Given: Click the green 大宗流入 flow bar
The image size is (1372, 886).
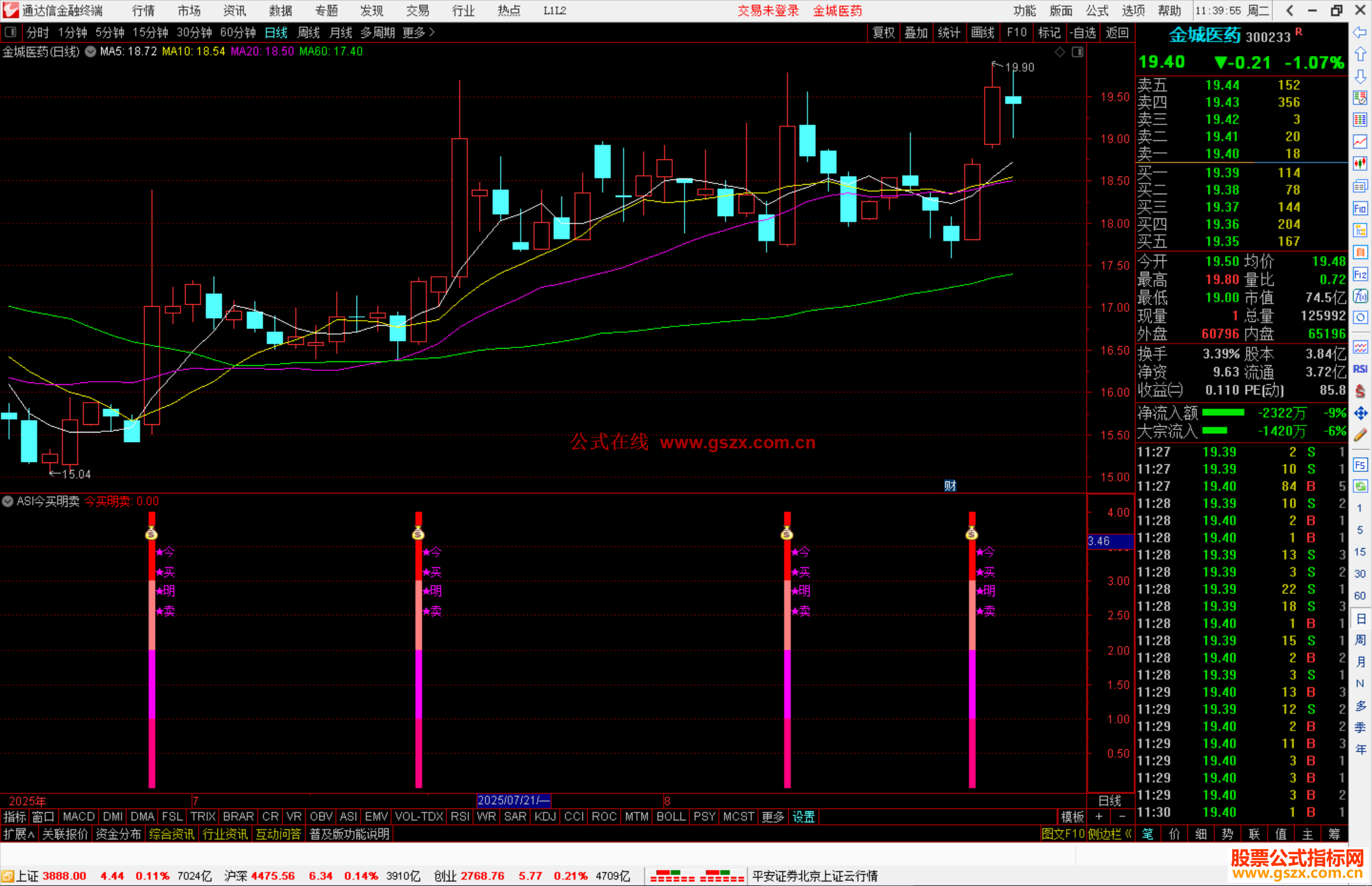Looking at the screenshot, I should [x=1215, y=431].
